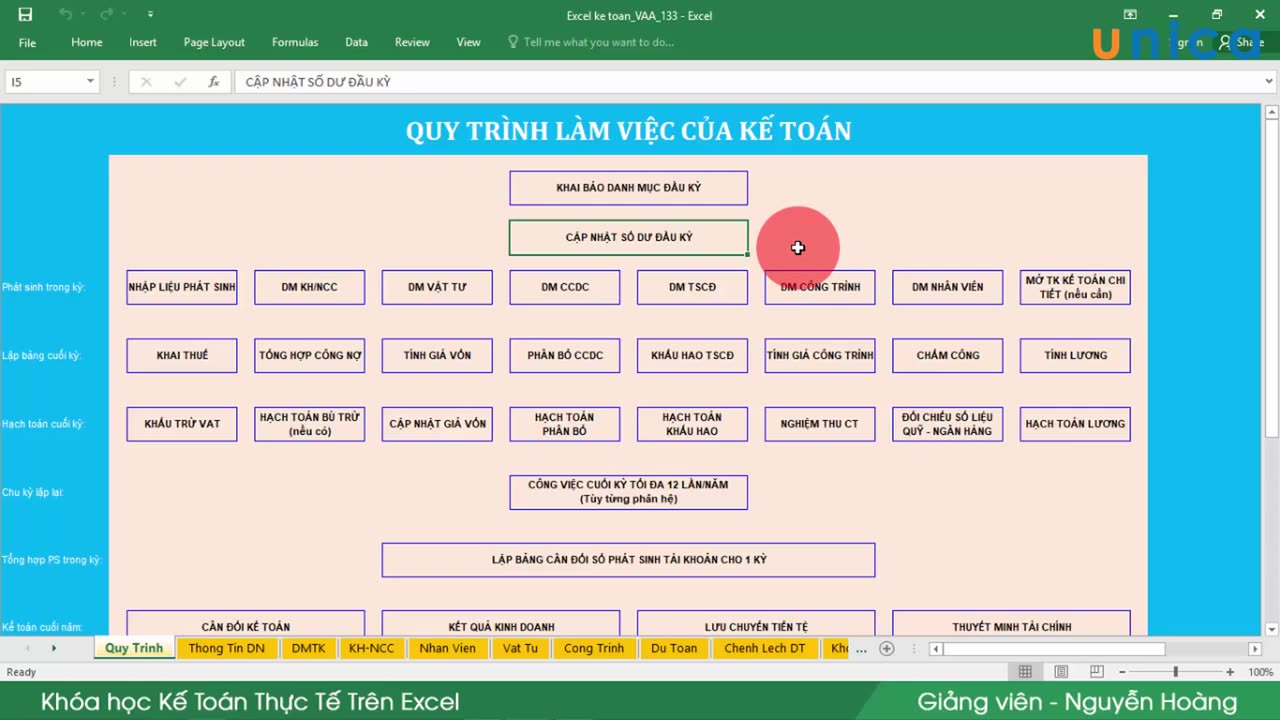Click the DM KH/NCC box
Viewport: 1280px width, 720px height.
pyautogui.click(x=309, y=287)
